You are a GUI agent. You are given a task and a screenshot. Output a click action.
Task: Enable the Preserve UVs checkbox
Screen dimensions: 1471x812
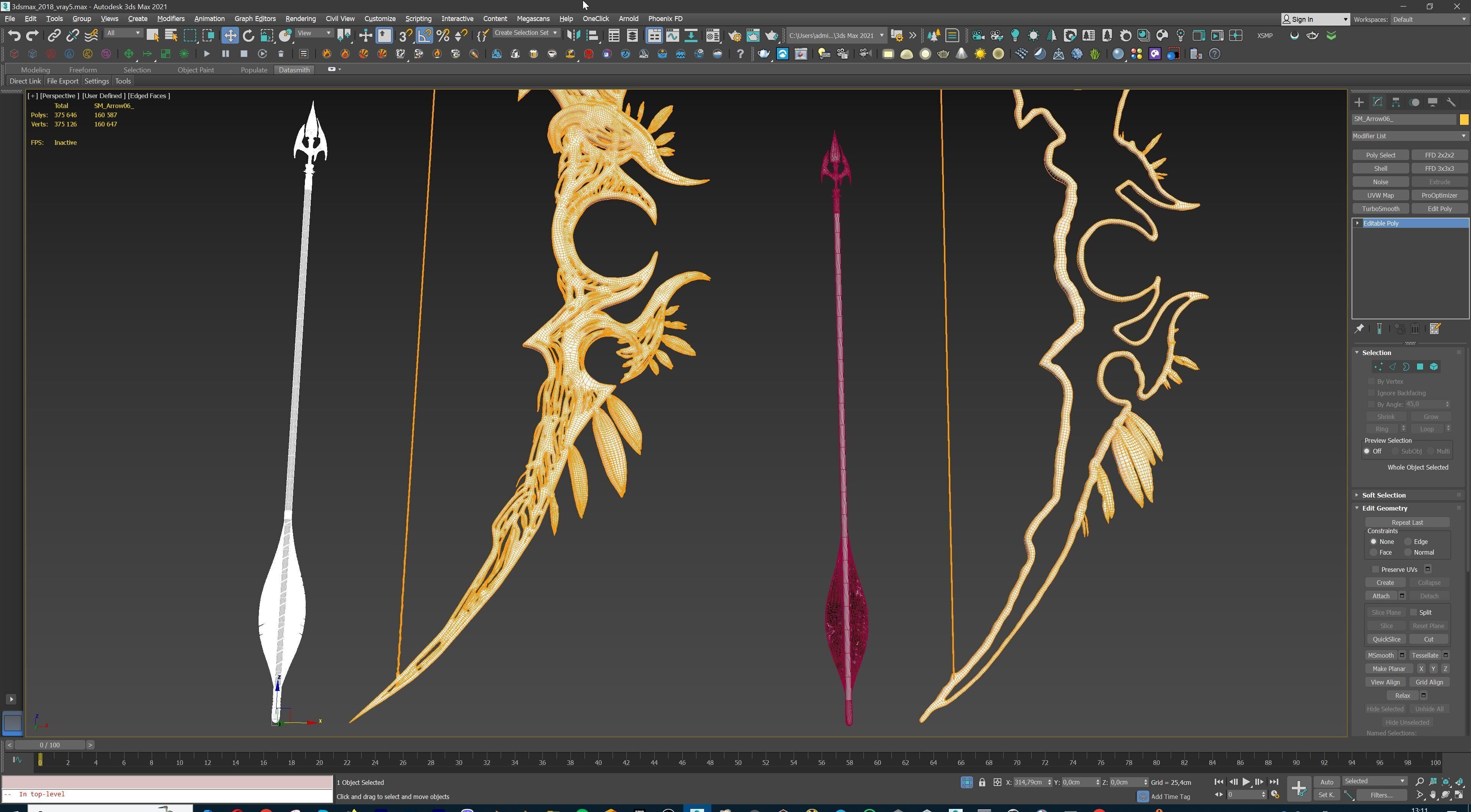coord(1376,569)
